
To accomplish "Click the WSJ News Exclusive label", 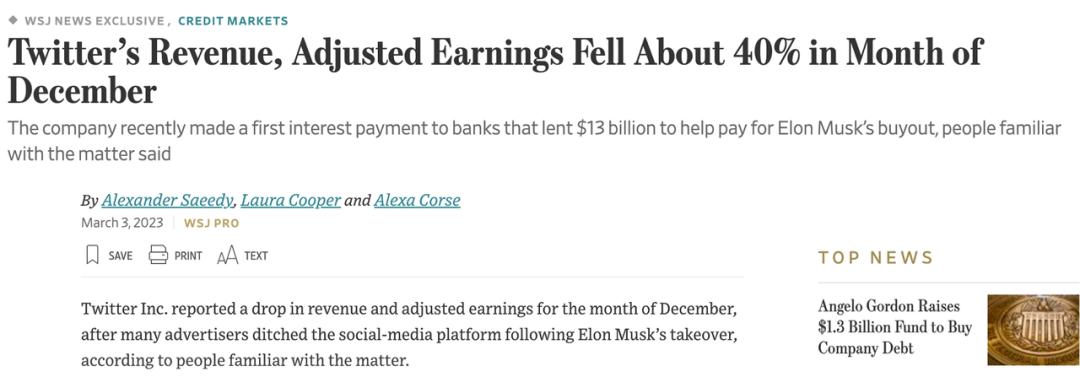I will 94,21.
